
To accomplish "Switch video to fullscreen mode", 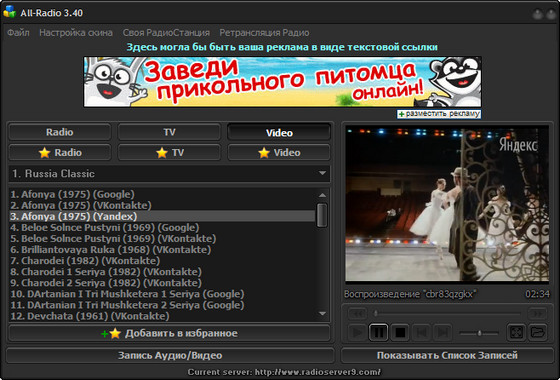I will [x=516, y=332].
